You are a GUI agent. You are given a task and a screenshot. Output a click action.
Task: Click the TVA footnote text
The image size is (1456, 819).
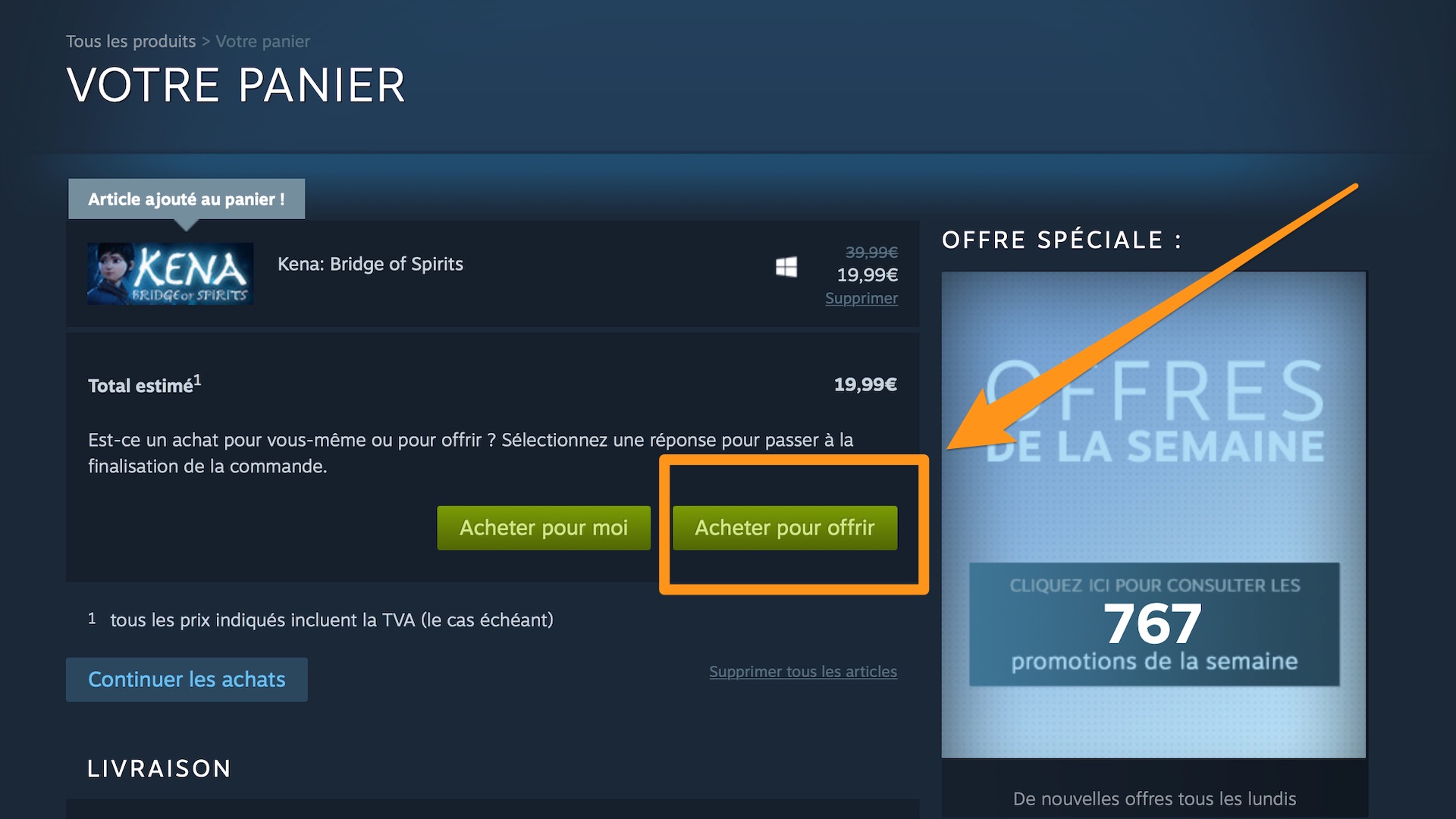point(331,620)
